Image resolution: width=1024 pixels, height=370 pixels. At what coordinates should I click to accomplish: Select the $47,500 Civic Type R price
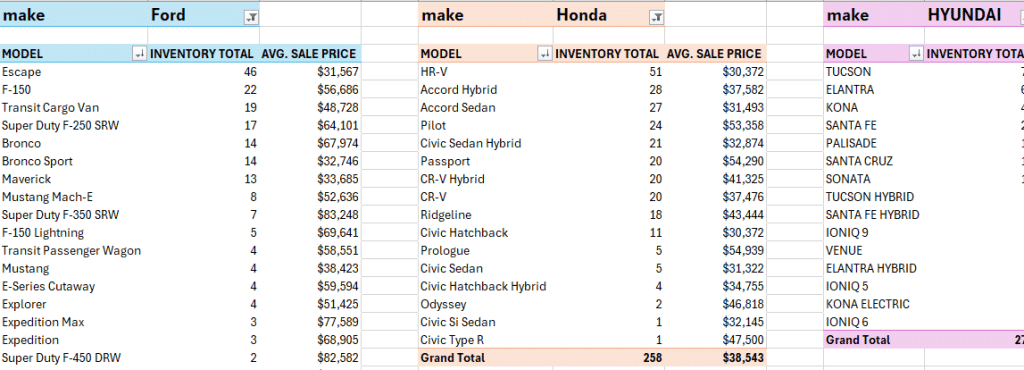716,340
